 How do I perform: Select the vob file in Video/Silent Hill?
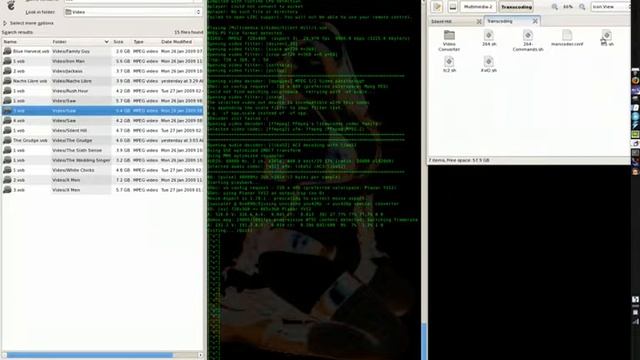[102, 131]
